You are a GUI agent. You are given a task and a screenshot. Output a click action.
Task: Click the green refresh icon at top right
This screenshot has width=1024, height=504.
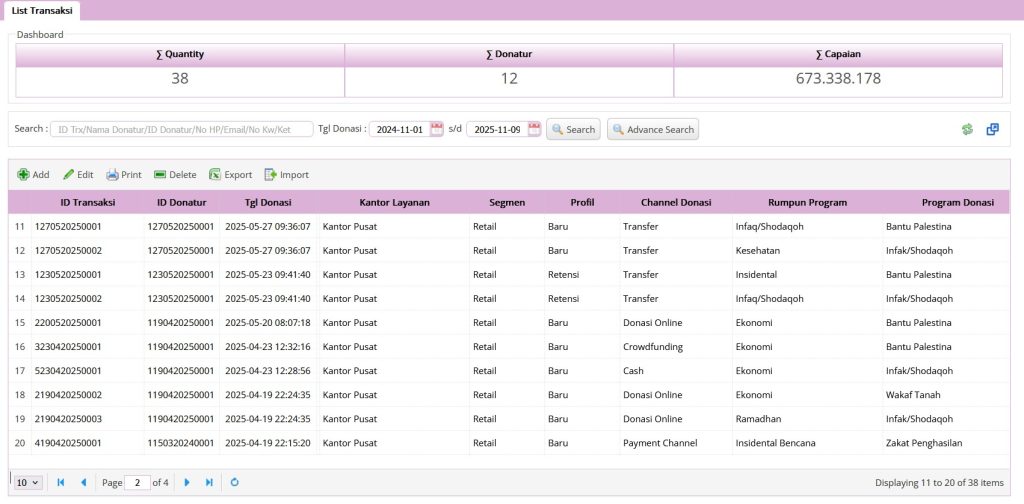pyautogui.click(x=967, y=129)
